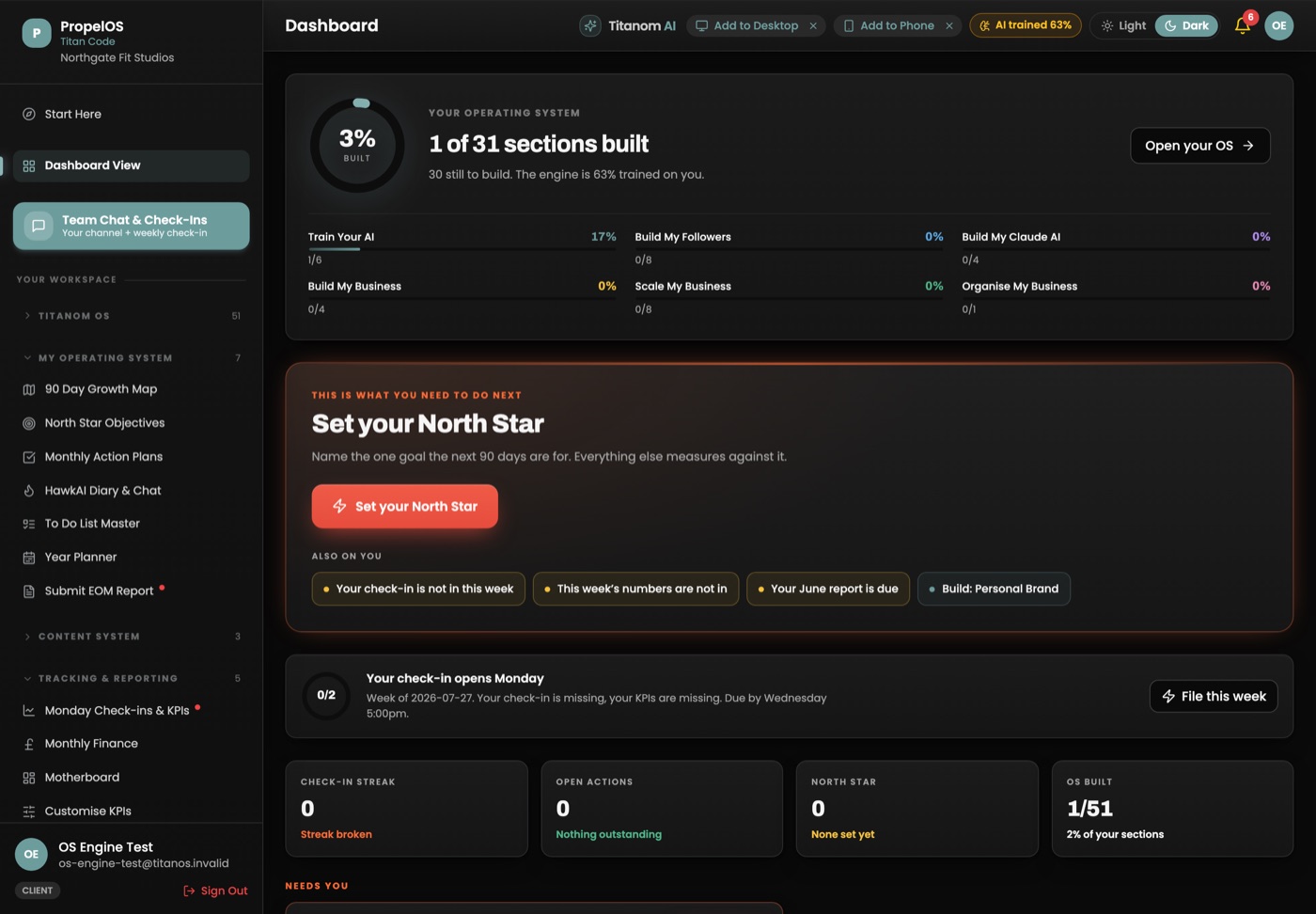
Task: Click the Monday Check-ins chart icon
Action: [29, 711]
